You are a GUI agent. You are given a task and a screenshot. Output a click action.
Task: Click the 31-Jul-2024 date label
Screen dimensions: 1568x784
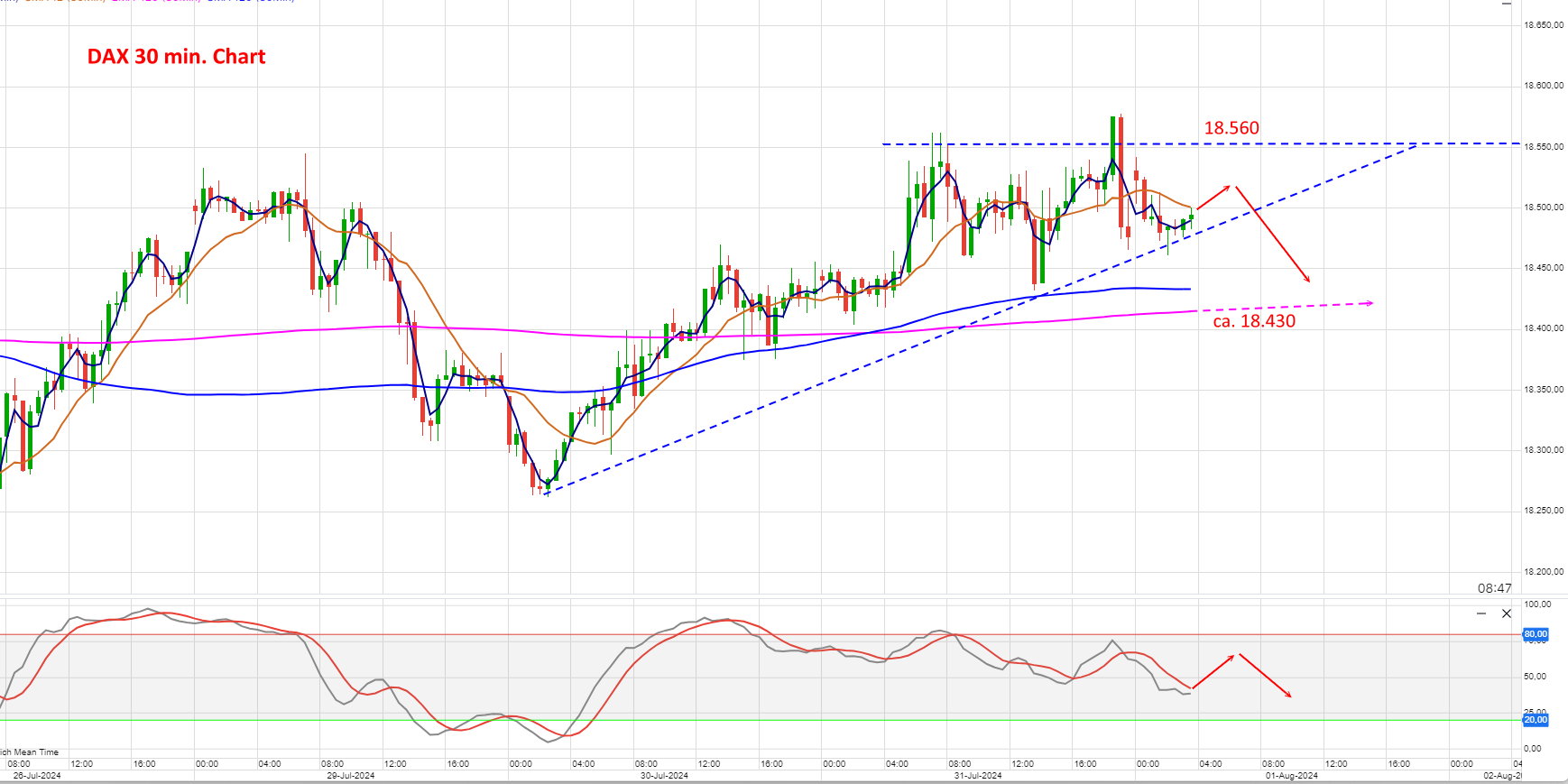pos(978,776)
